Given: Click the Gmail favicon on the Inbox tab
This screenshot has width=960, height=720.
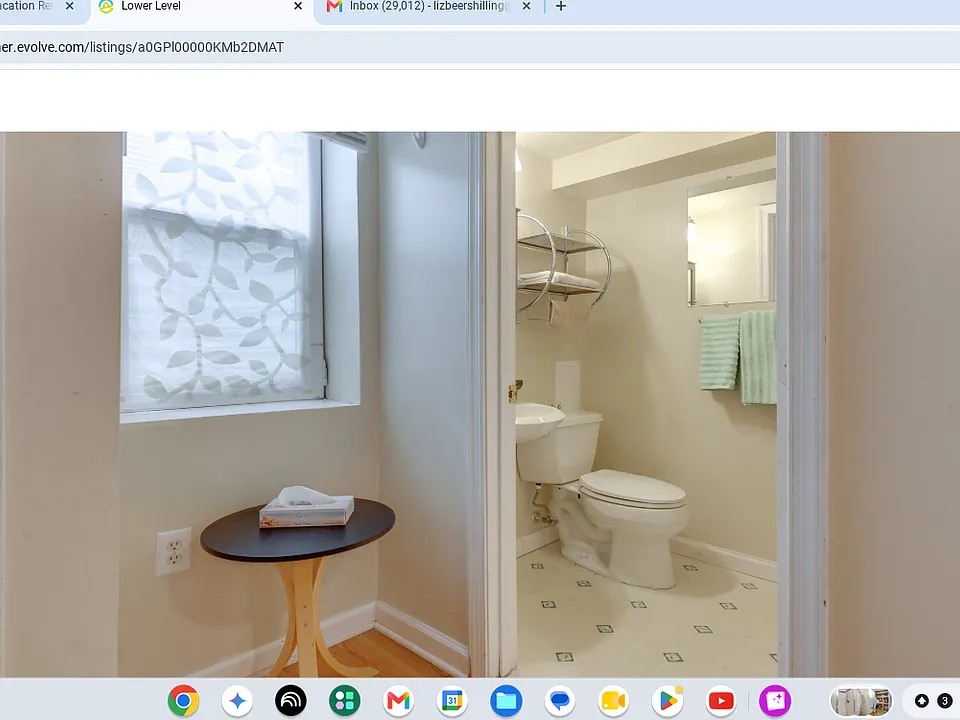Looking at the screenshot, I should [x=334, y=6].
